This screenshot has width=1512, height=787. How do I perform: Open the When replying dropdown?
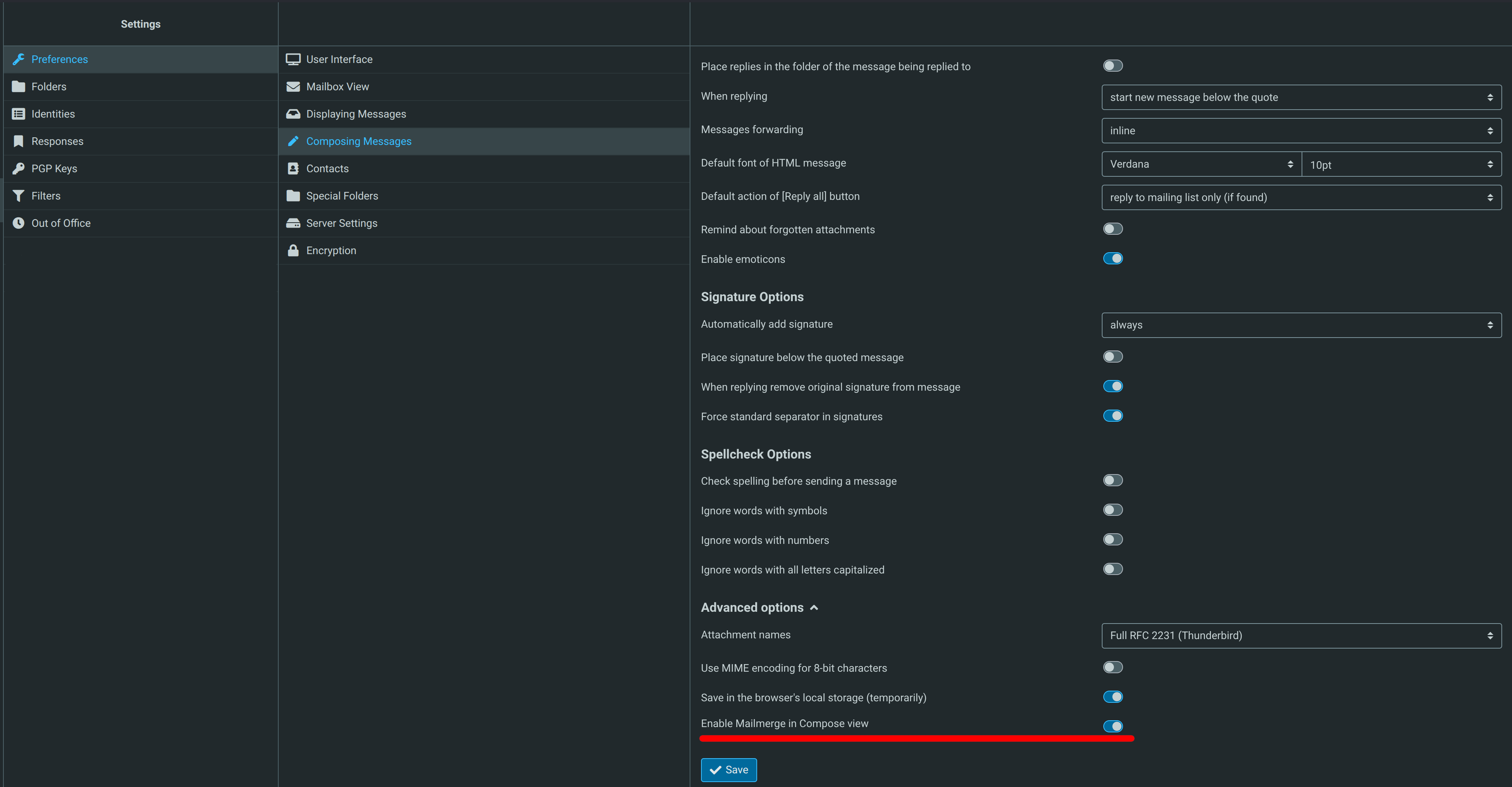[x=1301, y=97]
